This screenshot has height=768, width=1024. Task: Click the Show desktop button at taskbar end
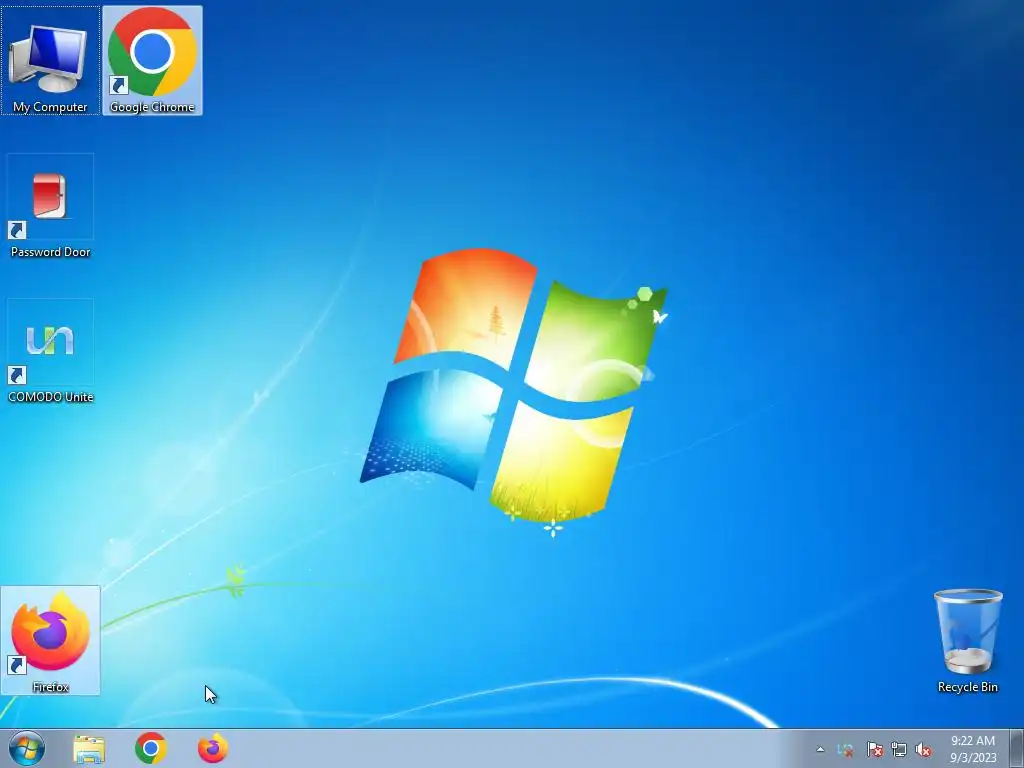click(1016, 748)
